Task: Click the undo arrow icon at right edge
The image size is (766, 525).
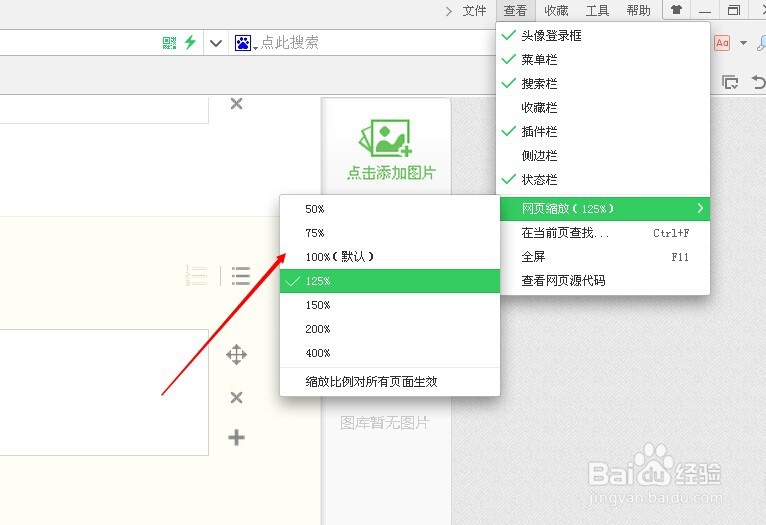Action: [x=759, y=82]
